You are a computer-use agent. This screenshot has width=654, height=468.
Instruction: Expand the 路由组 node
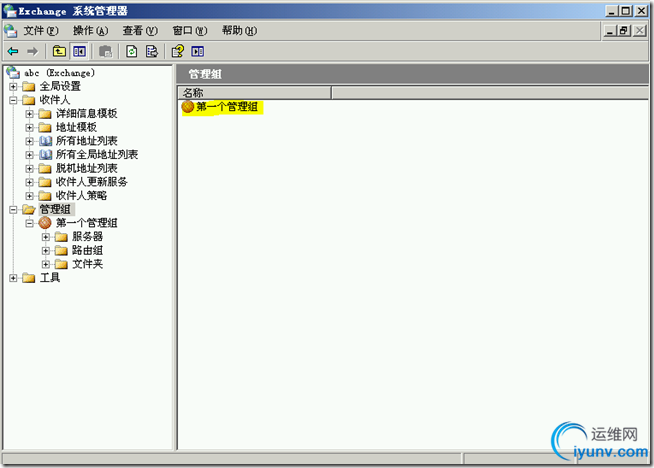click(x=46, y=251)
